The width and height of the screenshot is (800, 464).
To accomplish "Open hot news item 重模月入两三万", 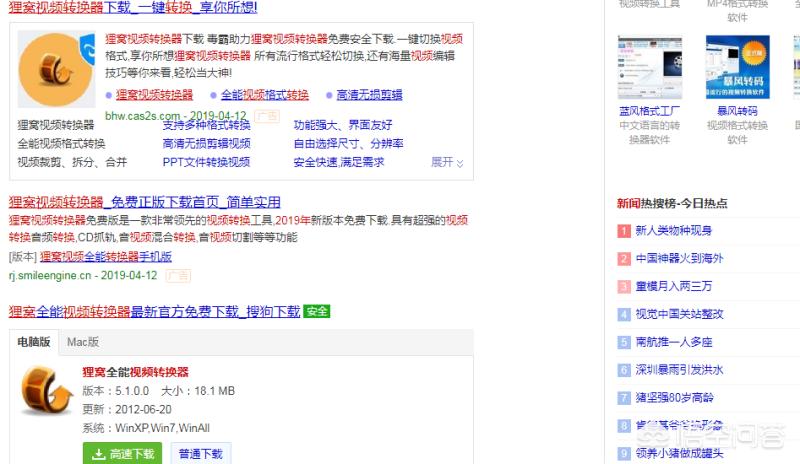I will [x=673, y=286].
